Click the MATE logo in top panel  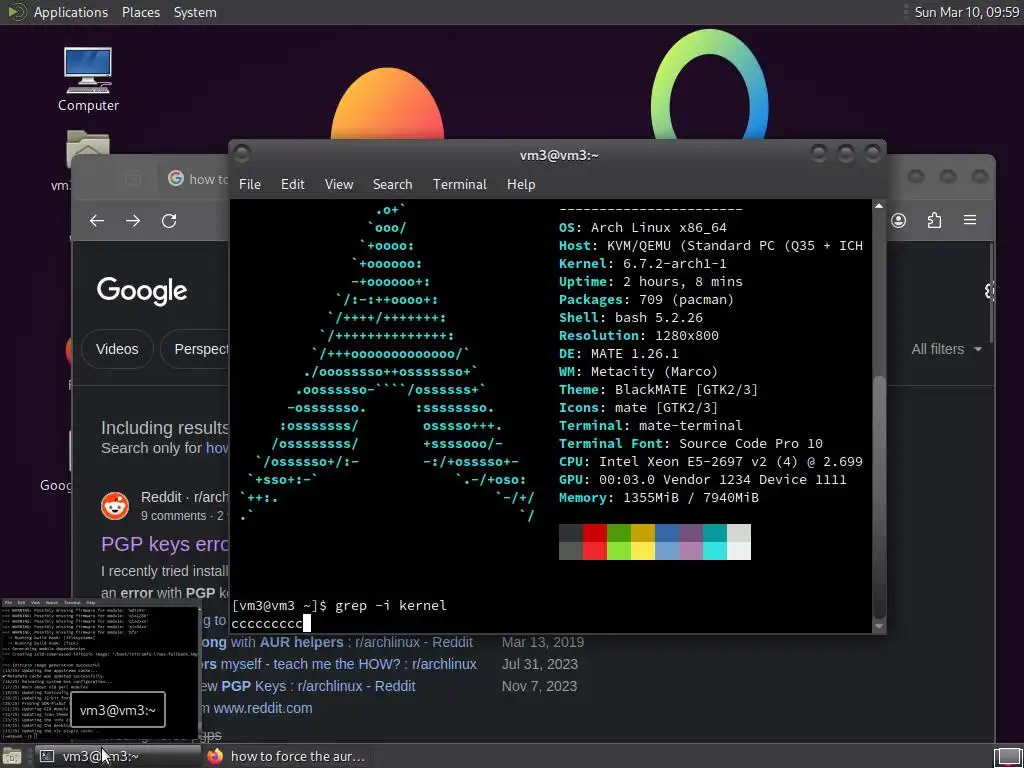[x=16, y=12]
